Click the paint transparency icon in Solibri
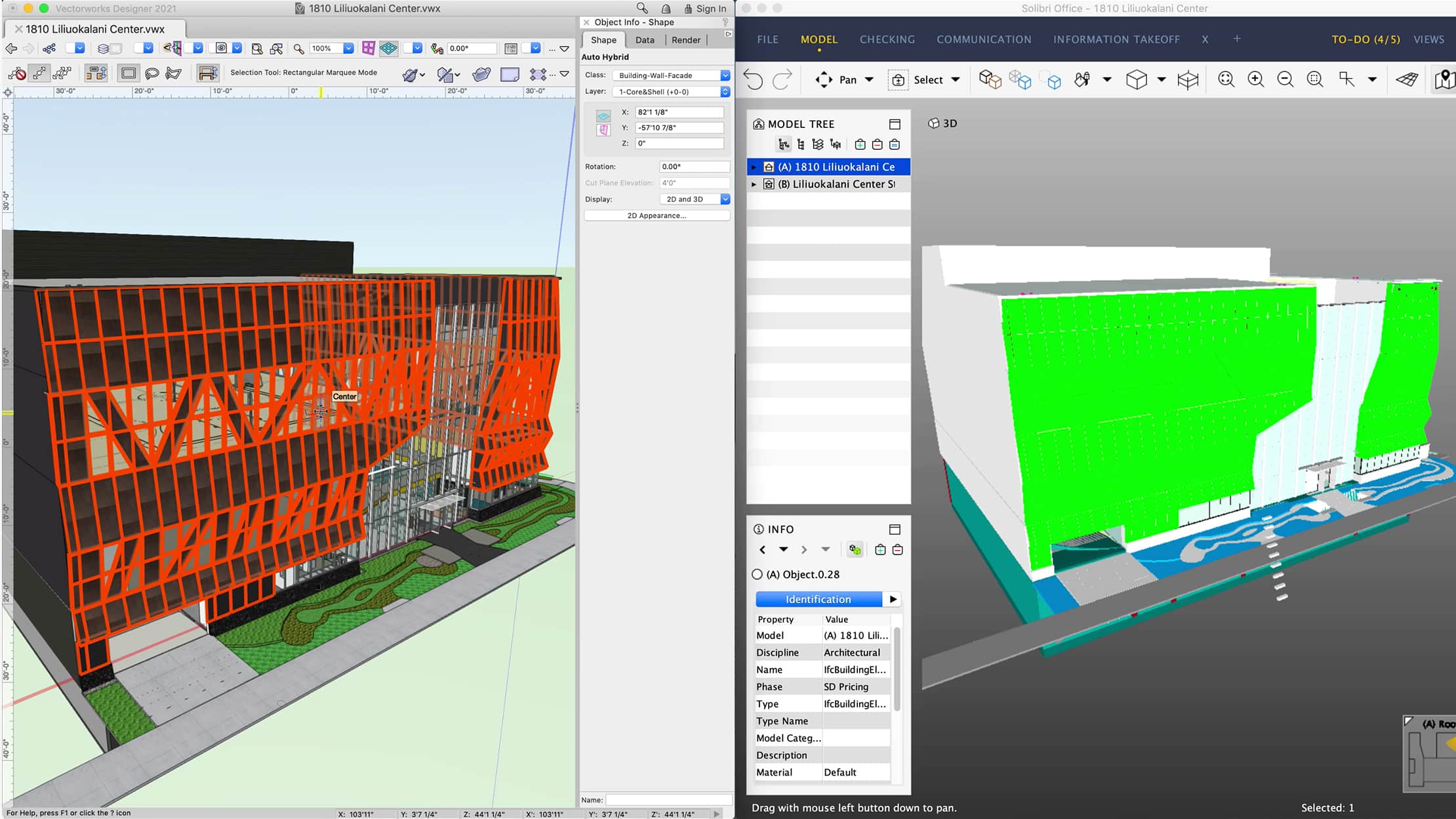Viewport: 1456px width, 819px height. [x=1082, y=79]
